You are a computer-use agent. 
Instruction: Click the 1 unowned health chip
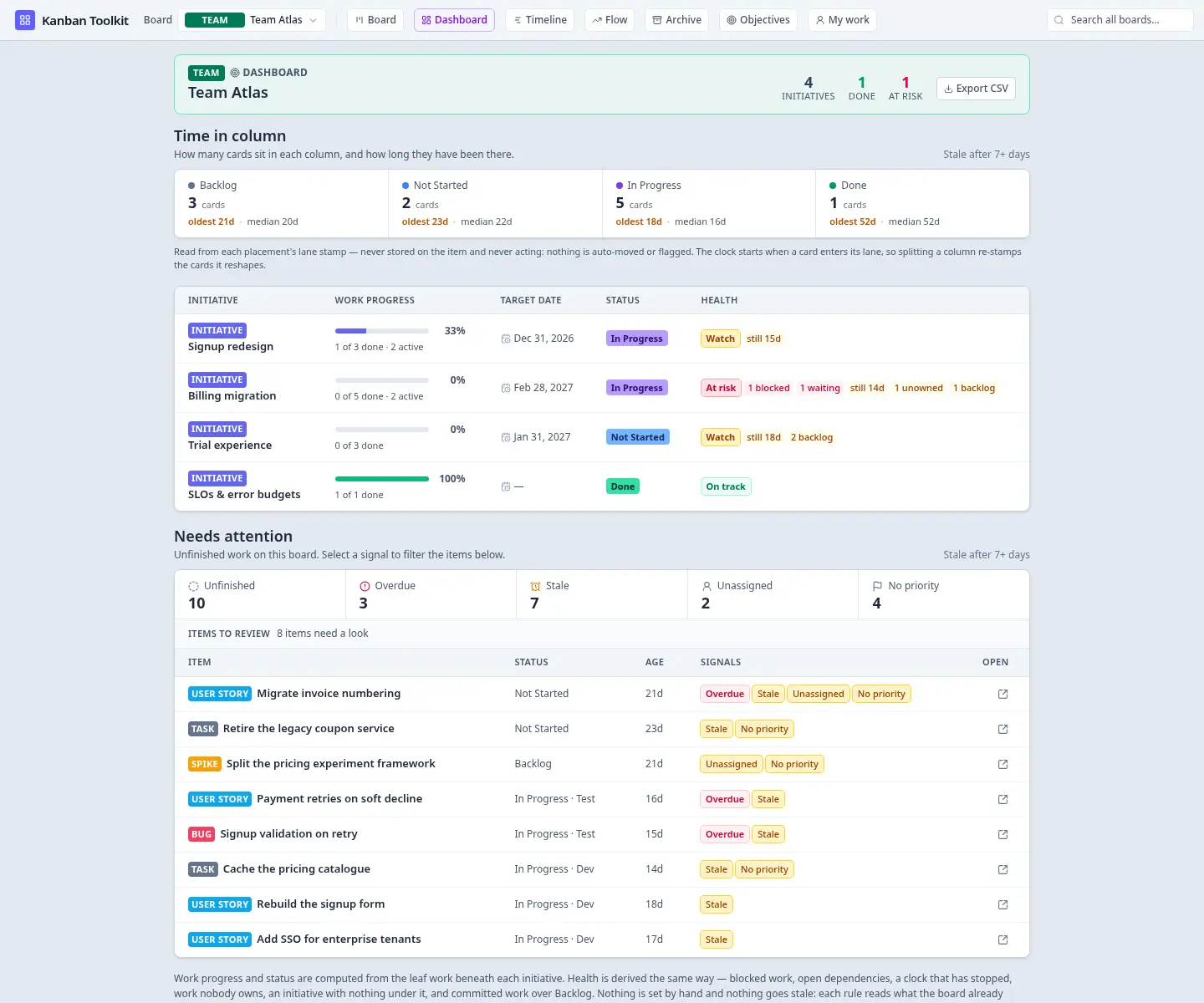pyautogui.click(x=918, y=388)
